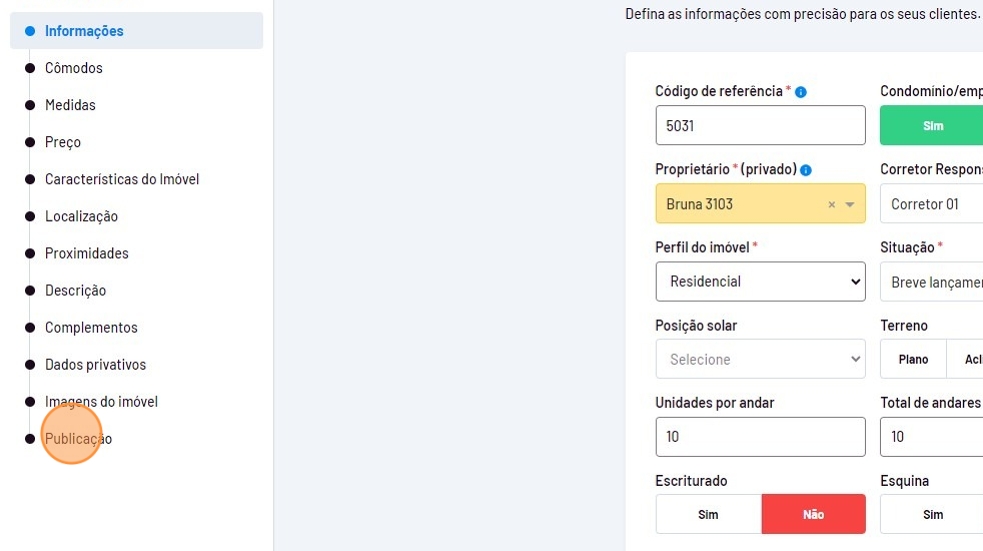Open the Proprietário dropdown arrow

click(x=850, y=205)
